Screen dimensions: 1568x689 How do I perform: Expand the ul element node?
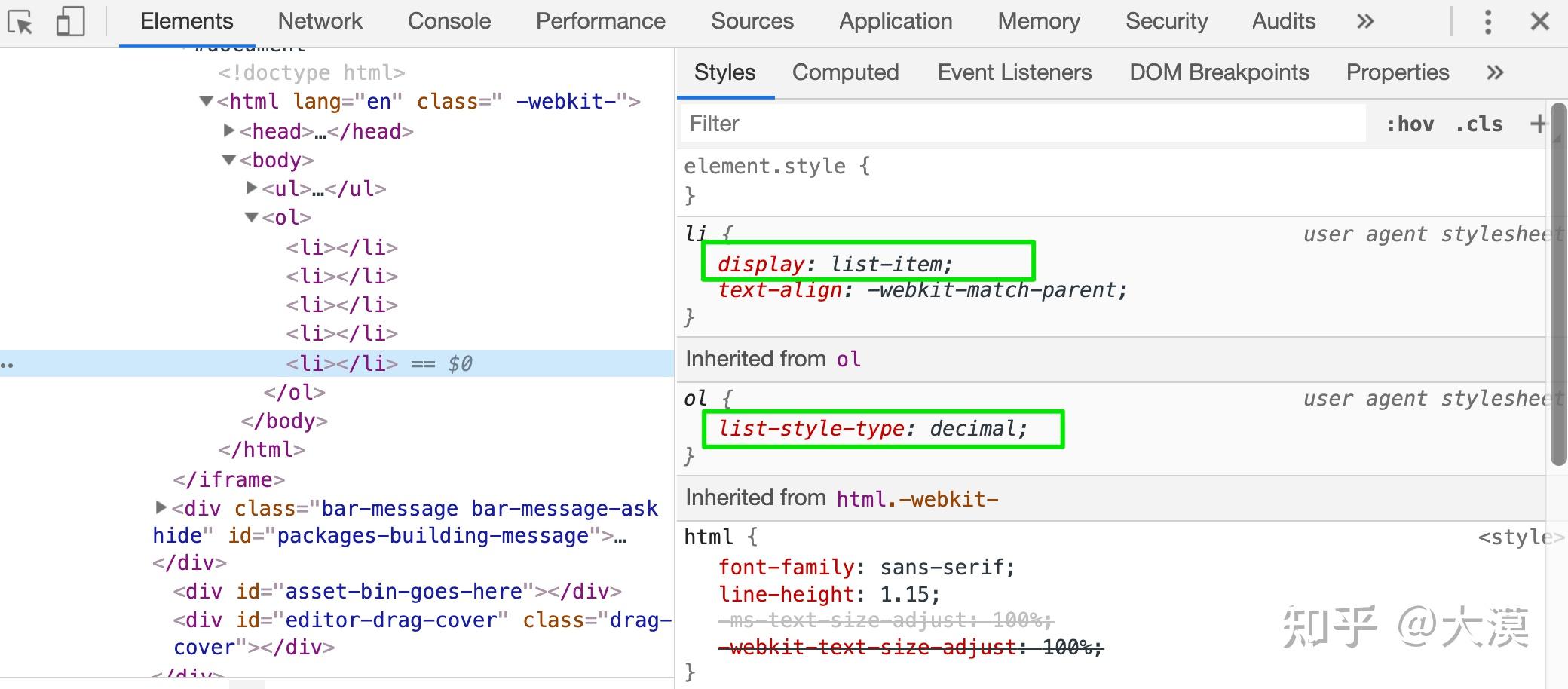pyautogui.click(x=252, y=188)
